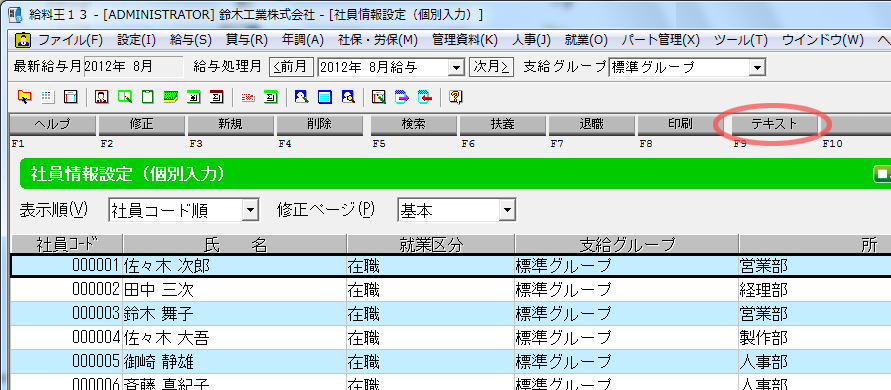Screen dimensions: 891x390
Task: Click the calendar with pink right-arrow icon
Action: 402,97
